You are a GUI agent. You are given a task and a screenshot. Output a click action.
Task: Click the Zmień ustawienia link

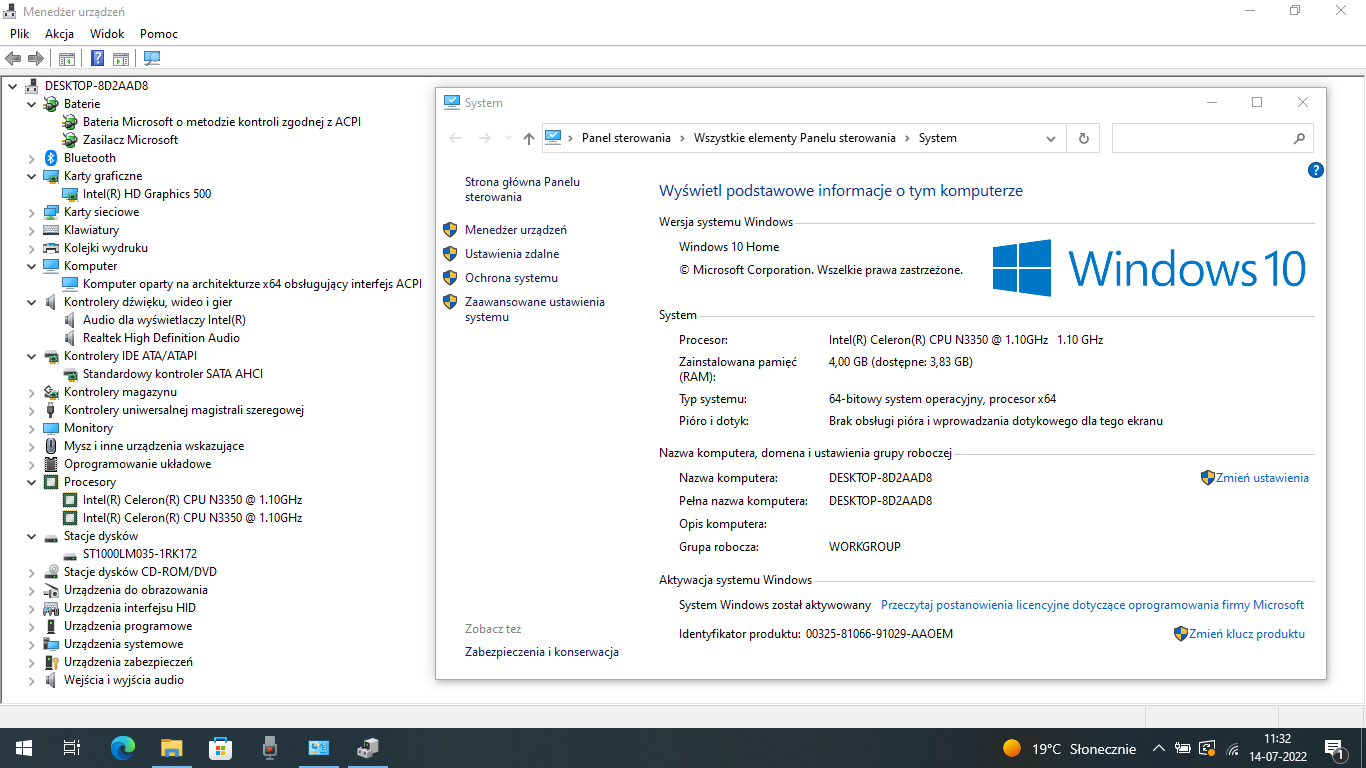point(1262,478)
